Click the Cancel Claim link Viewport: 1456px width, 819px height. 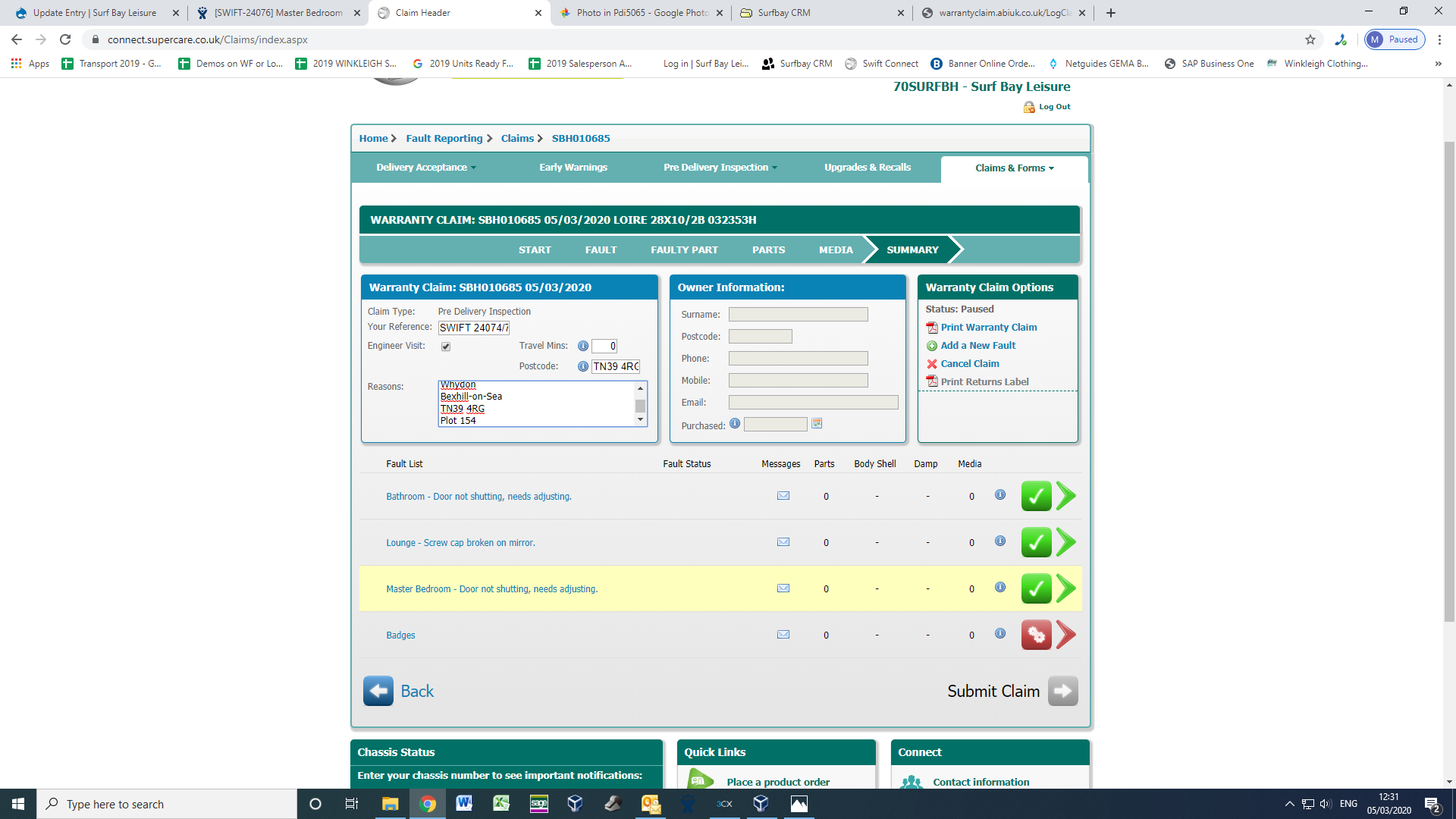click(x=969, y=364)
